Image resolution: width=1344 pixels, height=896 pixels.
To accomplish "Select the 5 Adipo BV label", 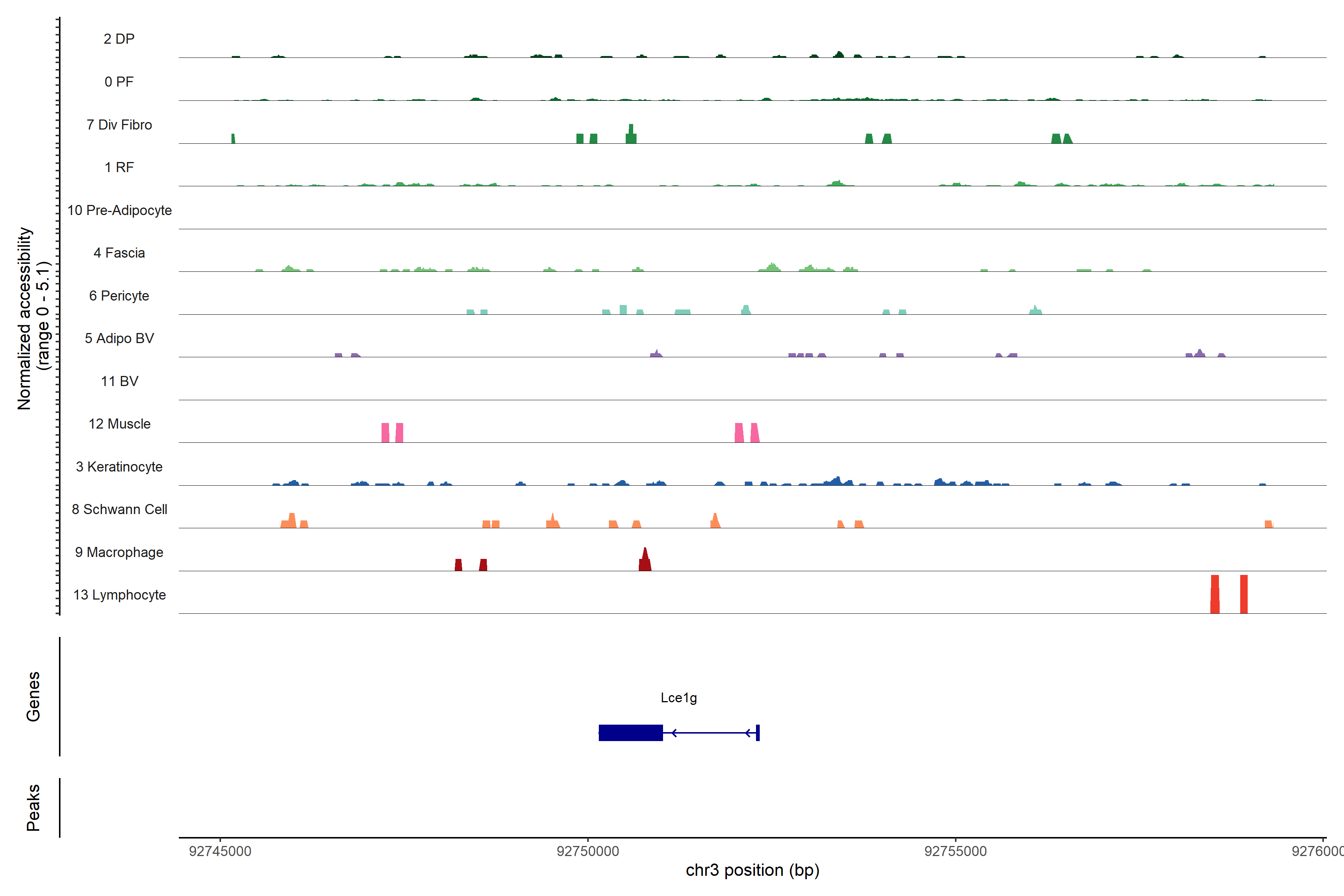I will click(119, 338).
